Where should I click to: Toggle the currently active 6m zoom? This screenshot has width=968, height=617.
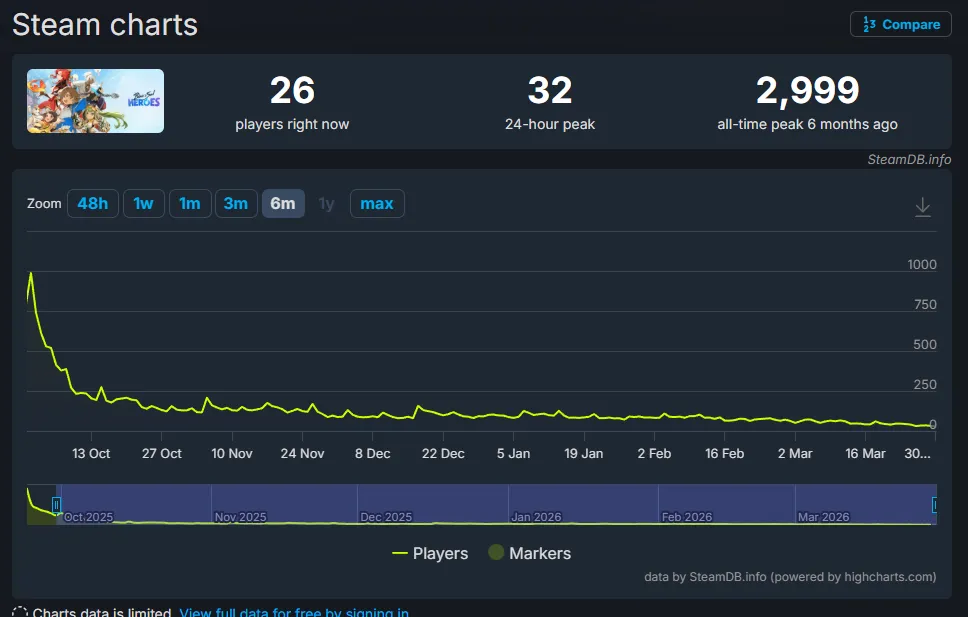[283, 203]
